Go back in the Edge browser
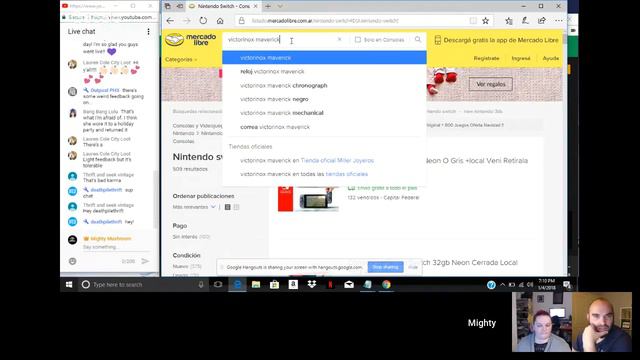This screenshot has height=360, width=640. [x=170, y=21]
